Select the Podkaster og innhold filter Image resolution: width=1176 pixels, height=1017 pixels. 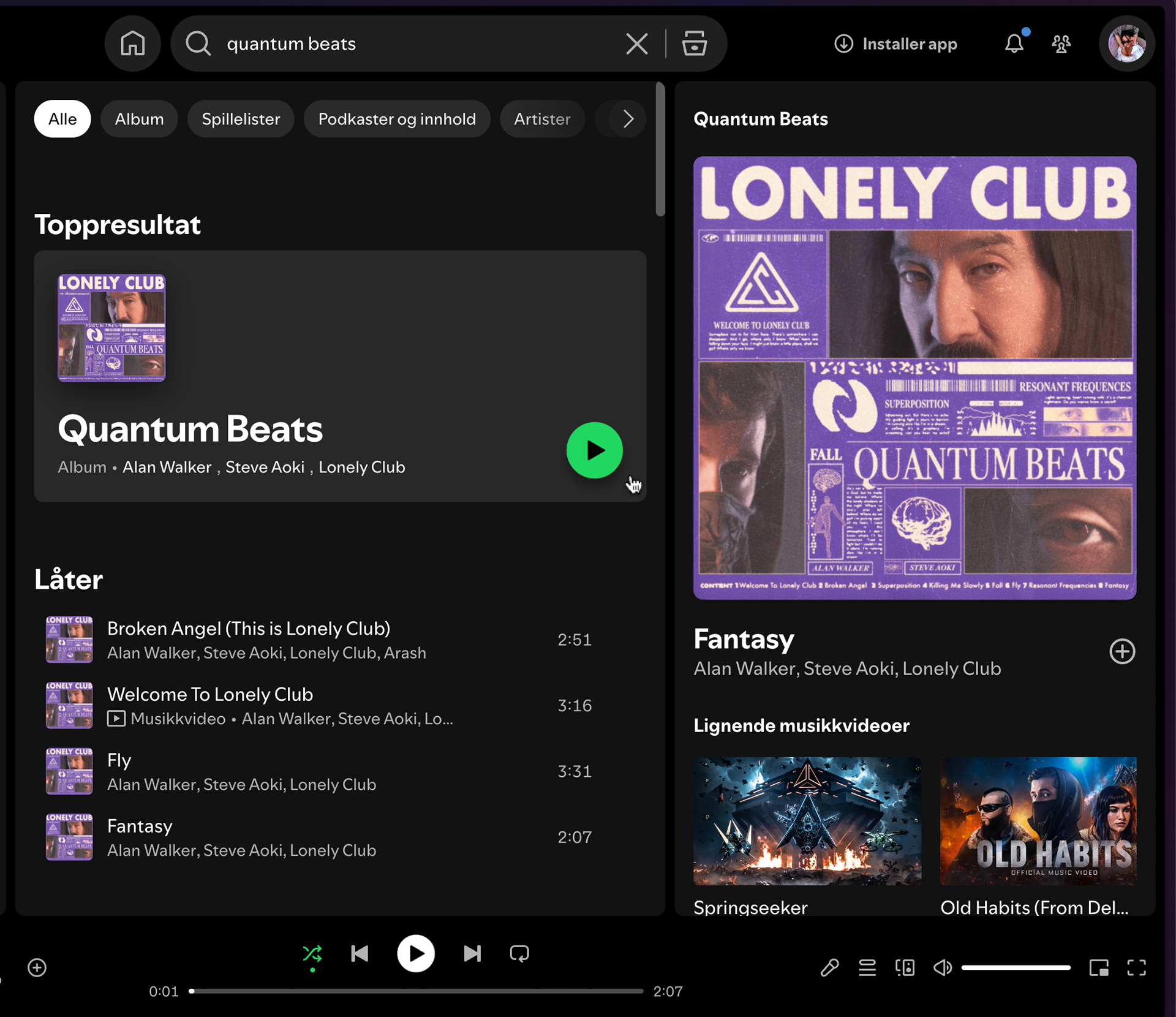tap(396, 119)
